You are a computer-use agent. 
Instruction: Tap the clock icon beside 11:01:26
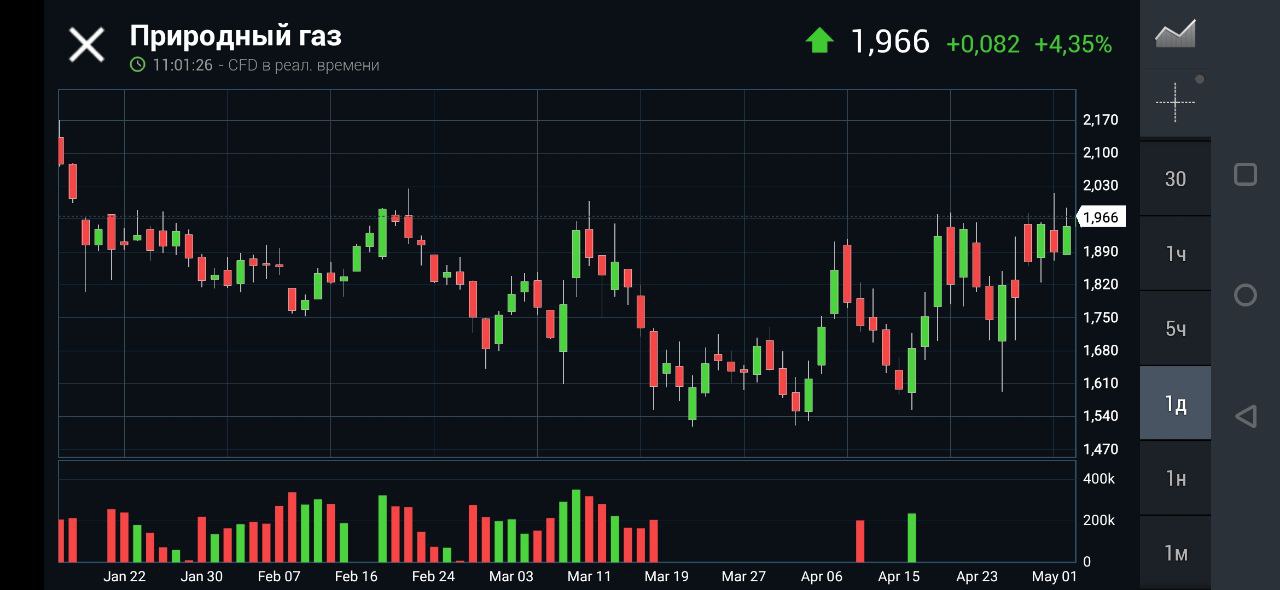(138, 65)
